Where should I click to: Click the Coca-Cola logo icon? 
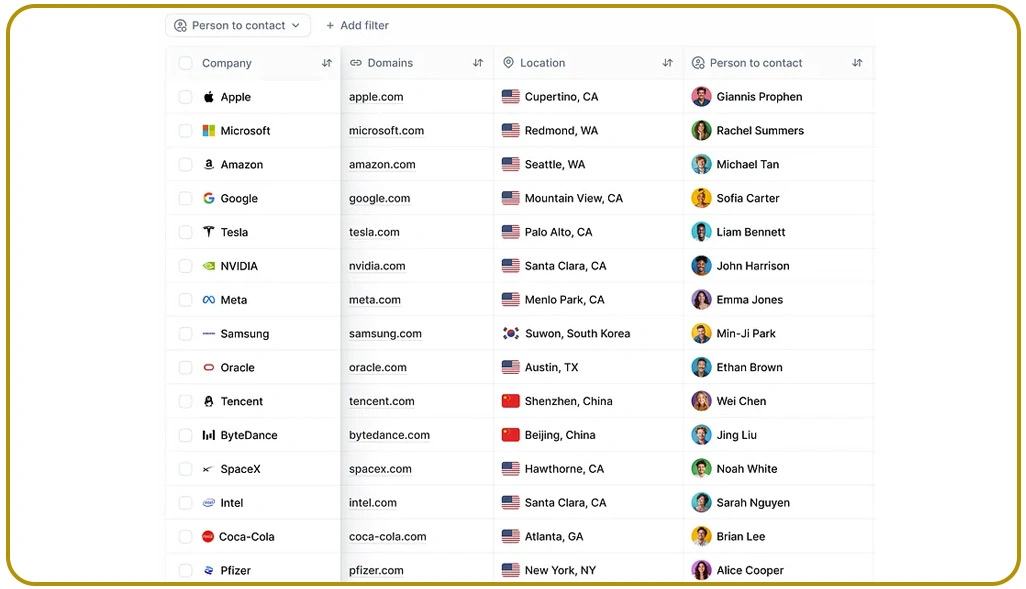coord(208,537)
